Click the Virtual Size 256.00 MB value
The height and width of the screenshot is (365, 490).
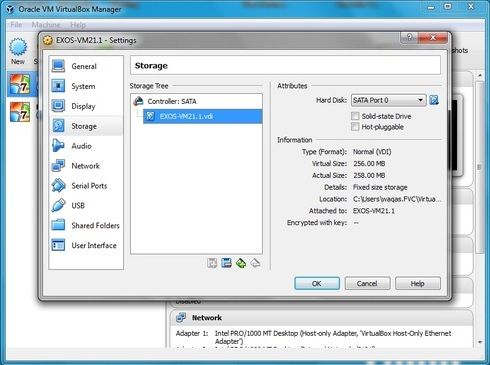click(369, 164)
